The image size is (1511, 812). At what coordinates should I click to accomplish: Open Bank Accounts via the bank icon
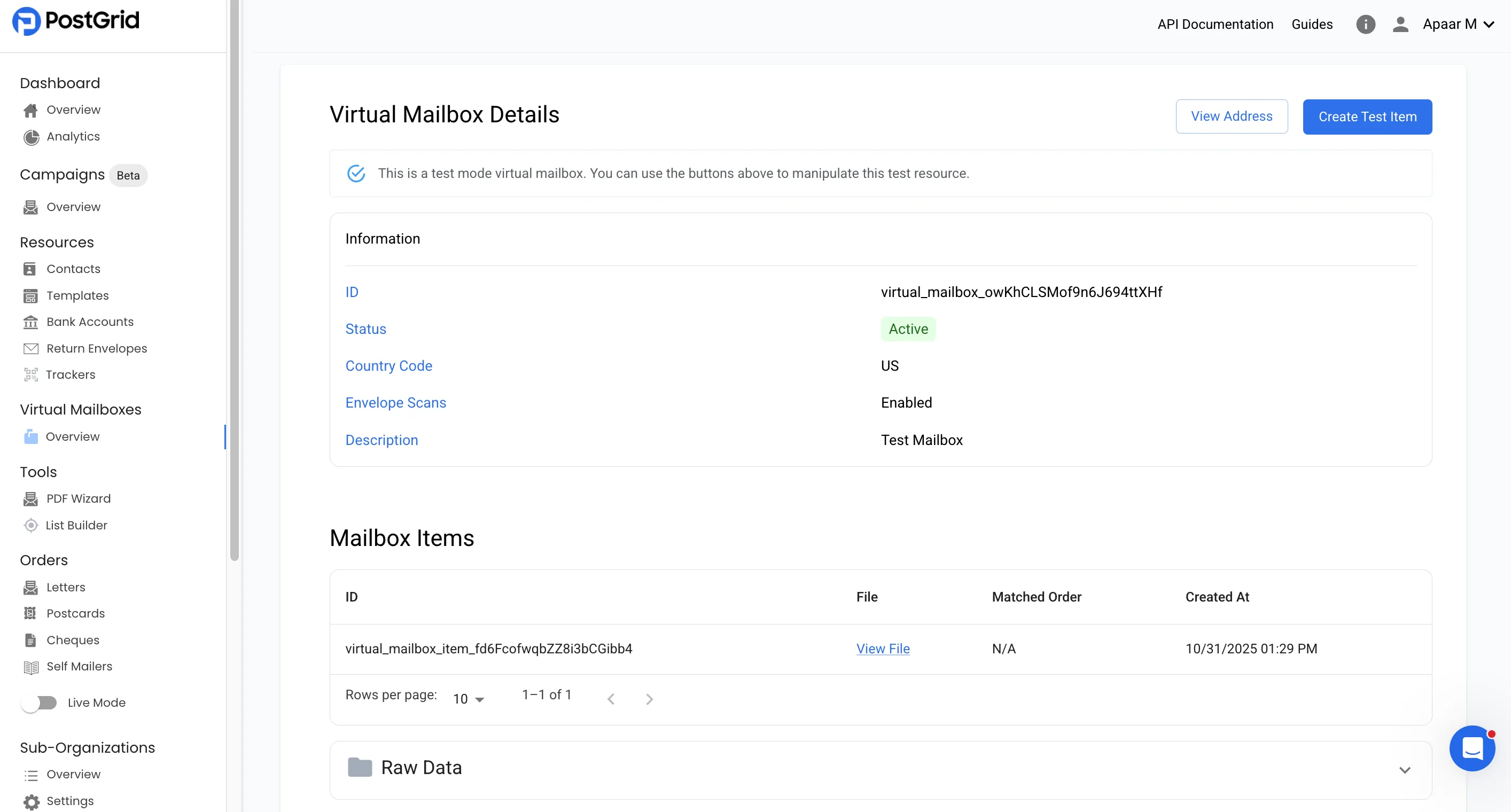[x=31, y=321]
